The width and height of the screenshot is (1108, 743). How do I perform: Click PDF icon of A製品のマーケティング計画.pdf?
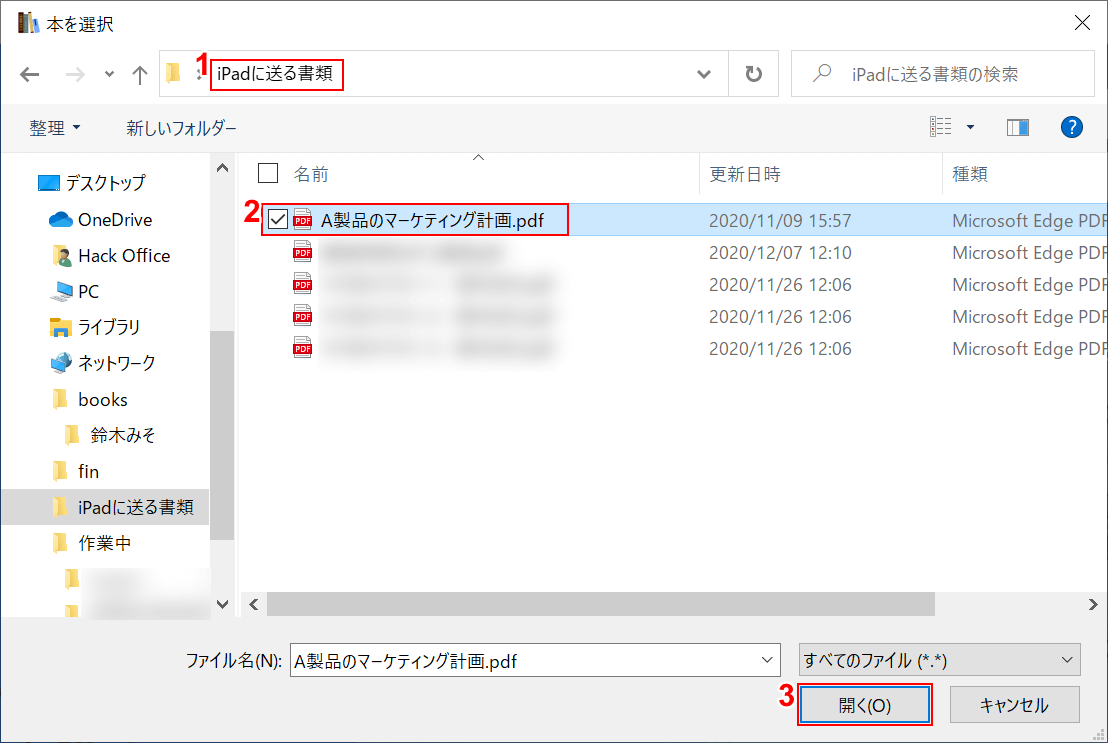pos(302,219)
